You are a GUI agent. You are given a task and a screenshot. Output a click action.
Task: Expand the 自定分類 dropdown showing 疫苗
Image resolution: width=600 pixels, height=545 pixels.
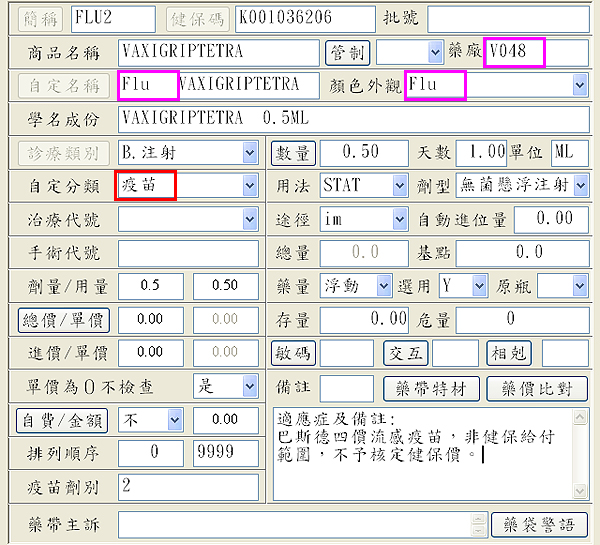coord(250,186)
